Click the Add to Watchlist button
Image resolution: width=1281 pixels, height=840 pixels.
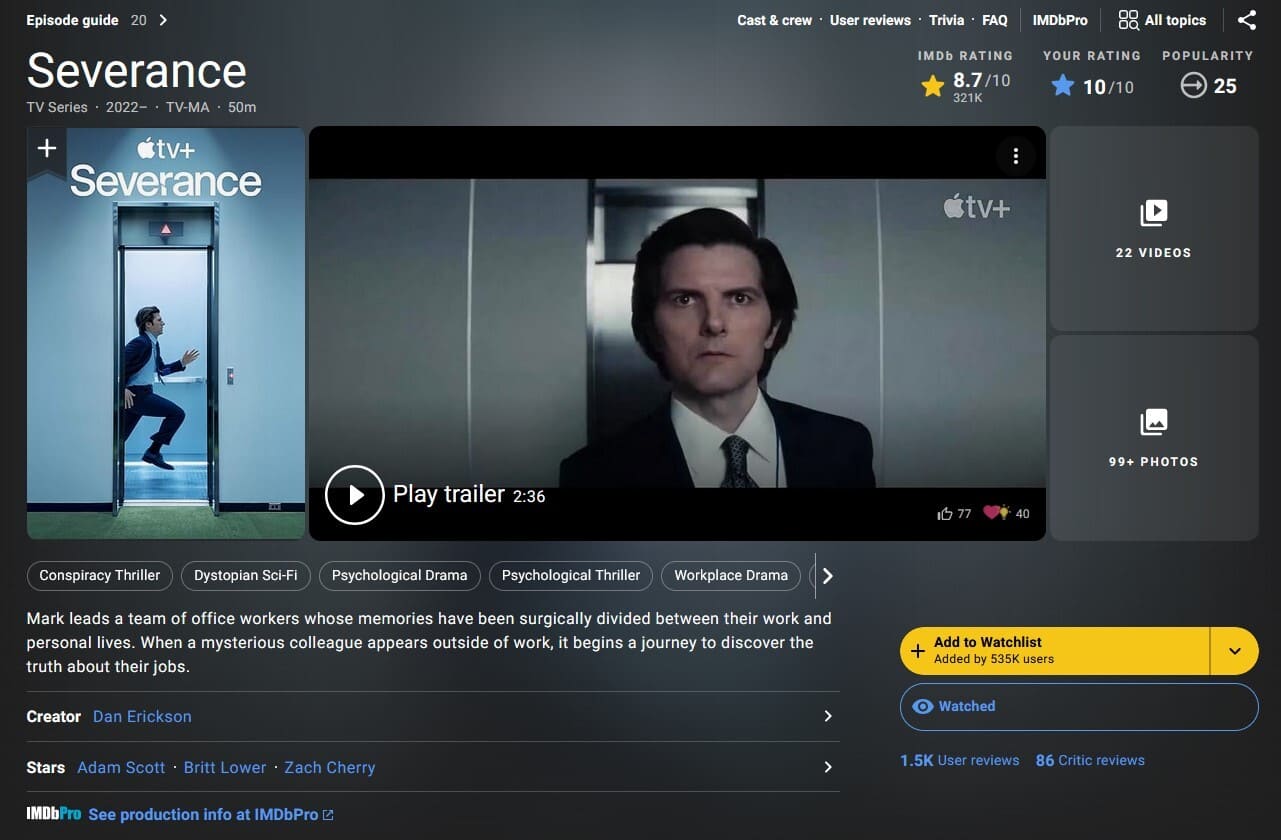(x=1055, y=651)
